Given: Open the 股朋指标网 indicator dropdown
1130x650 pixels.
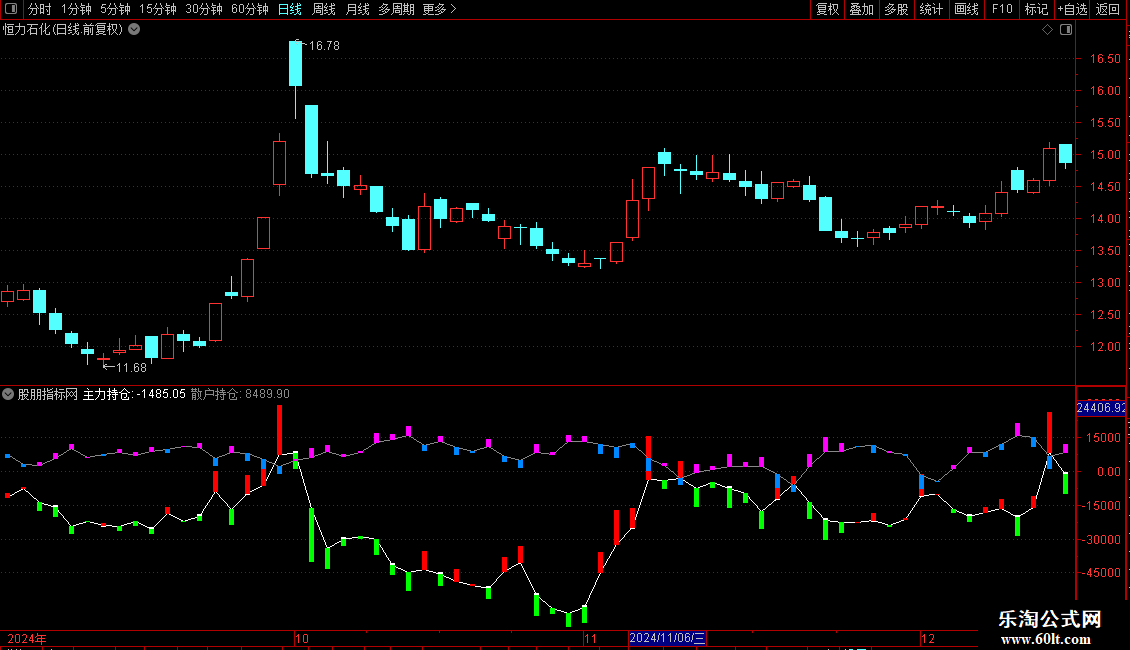Looking at the screenshot, I should (x=8, y=394).
